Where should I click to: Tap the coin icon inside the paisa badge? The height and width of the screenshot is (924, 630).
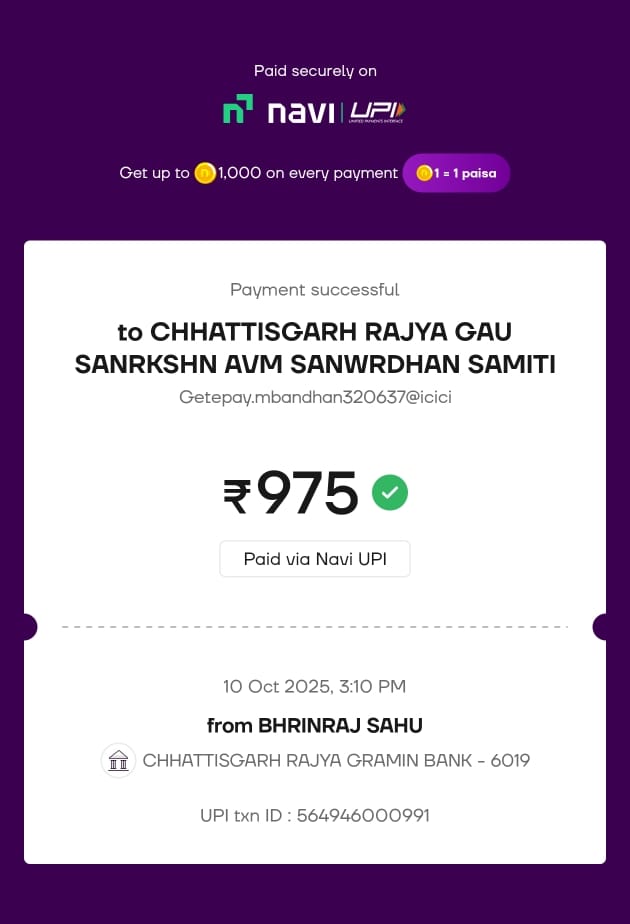tap(424, 173)
